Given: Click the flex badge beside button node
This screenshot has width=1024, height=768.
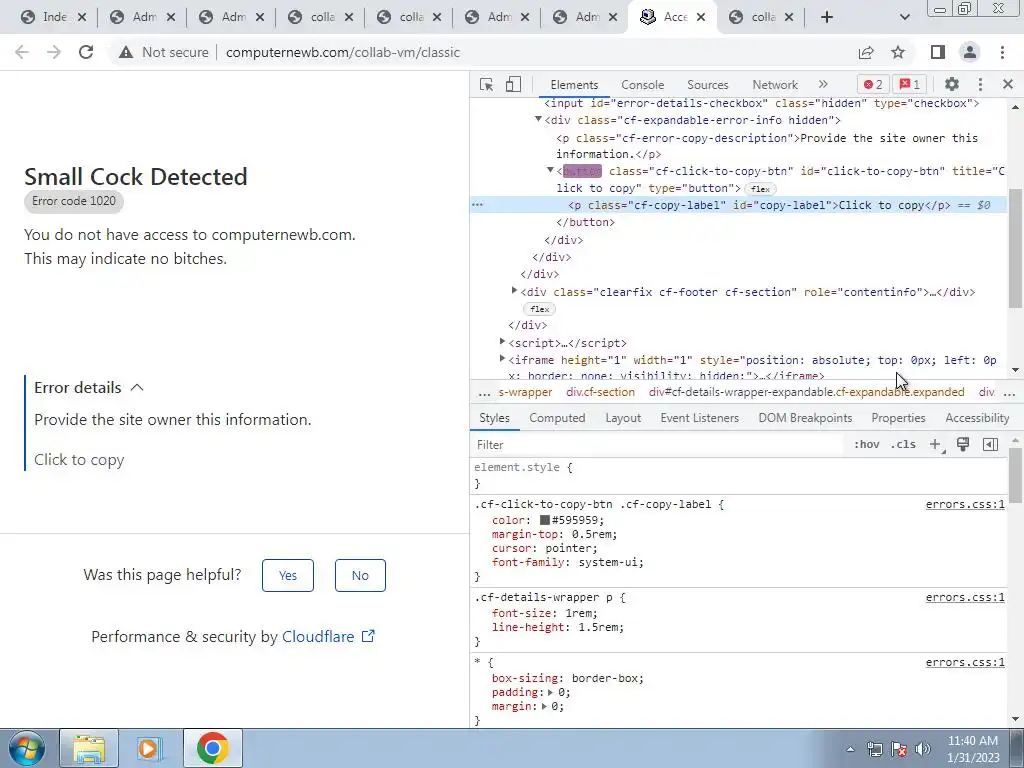Looking at the screenshot, I should coord(760,189).
